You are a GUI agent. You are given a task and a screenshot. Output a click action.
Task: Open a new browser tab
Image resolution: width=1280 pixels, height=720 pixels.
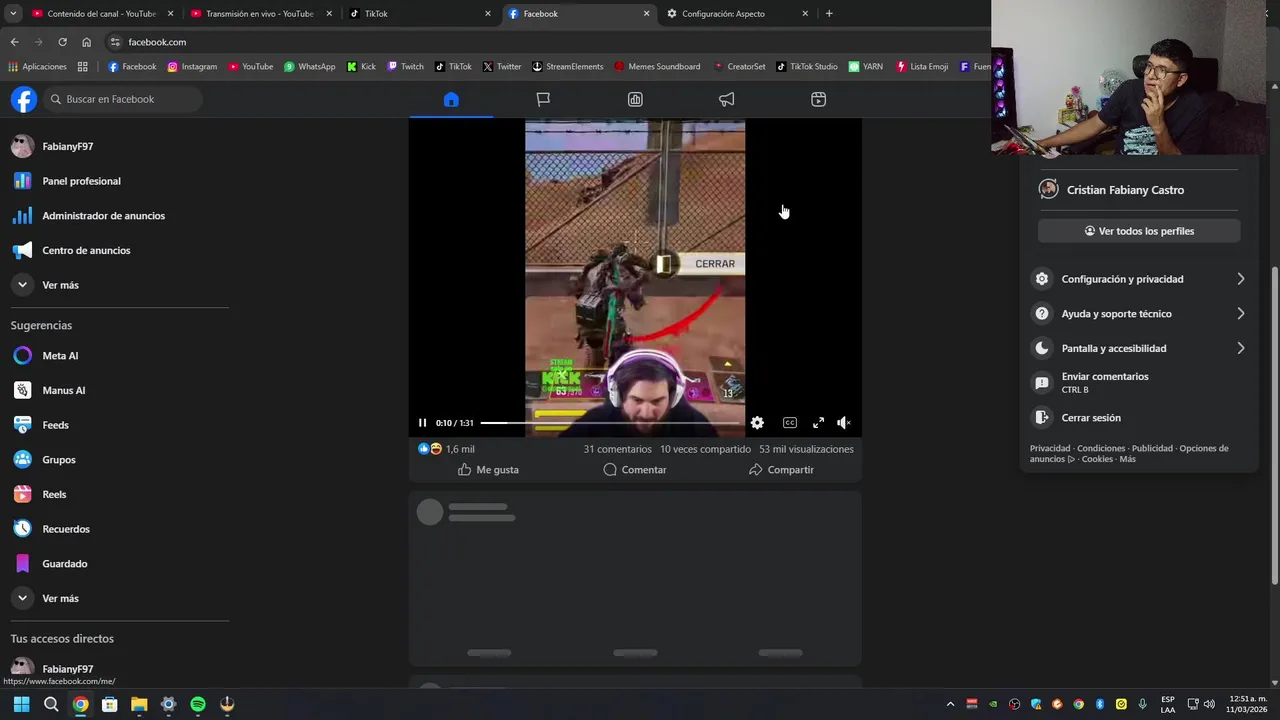[x=829, y=14]
